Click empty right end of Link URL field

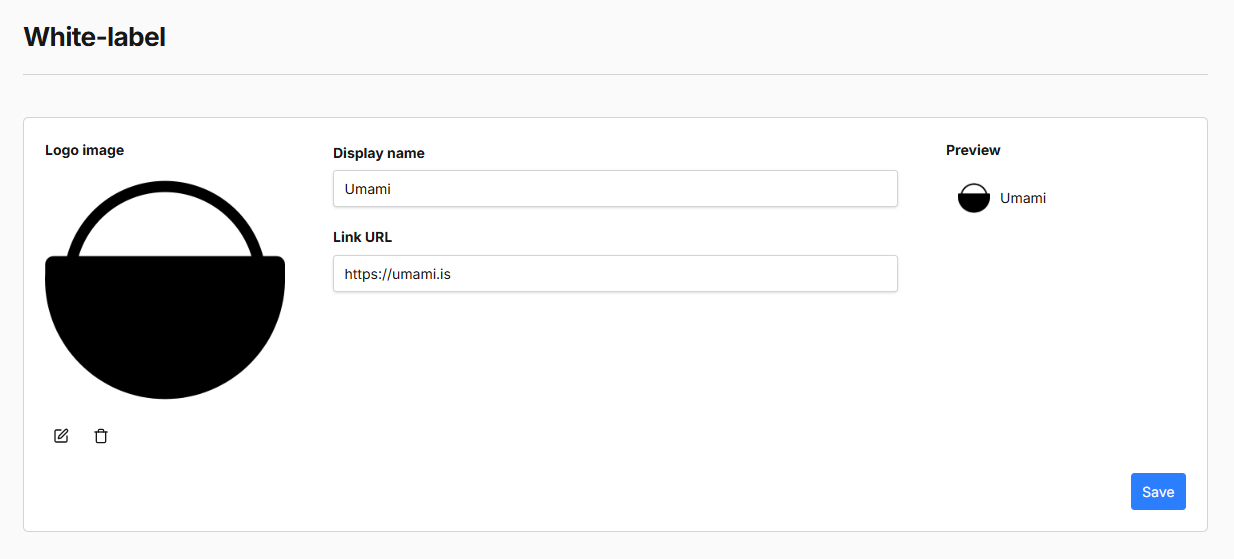pos(850,273)
